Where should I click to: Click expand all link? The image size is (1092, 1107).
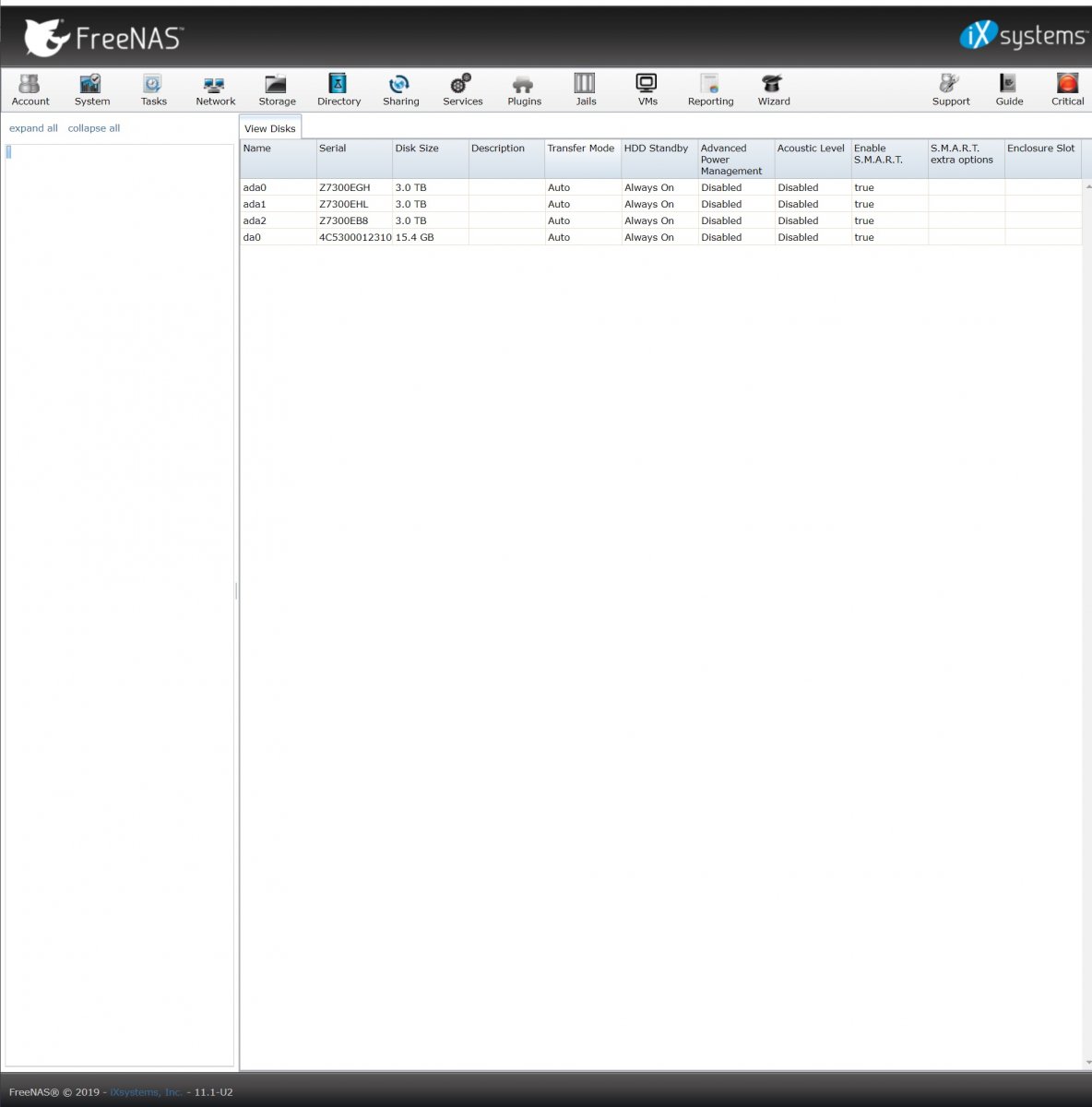[33, 128]
